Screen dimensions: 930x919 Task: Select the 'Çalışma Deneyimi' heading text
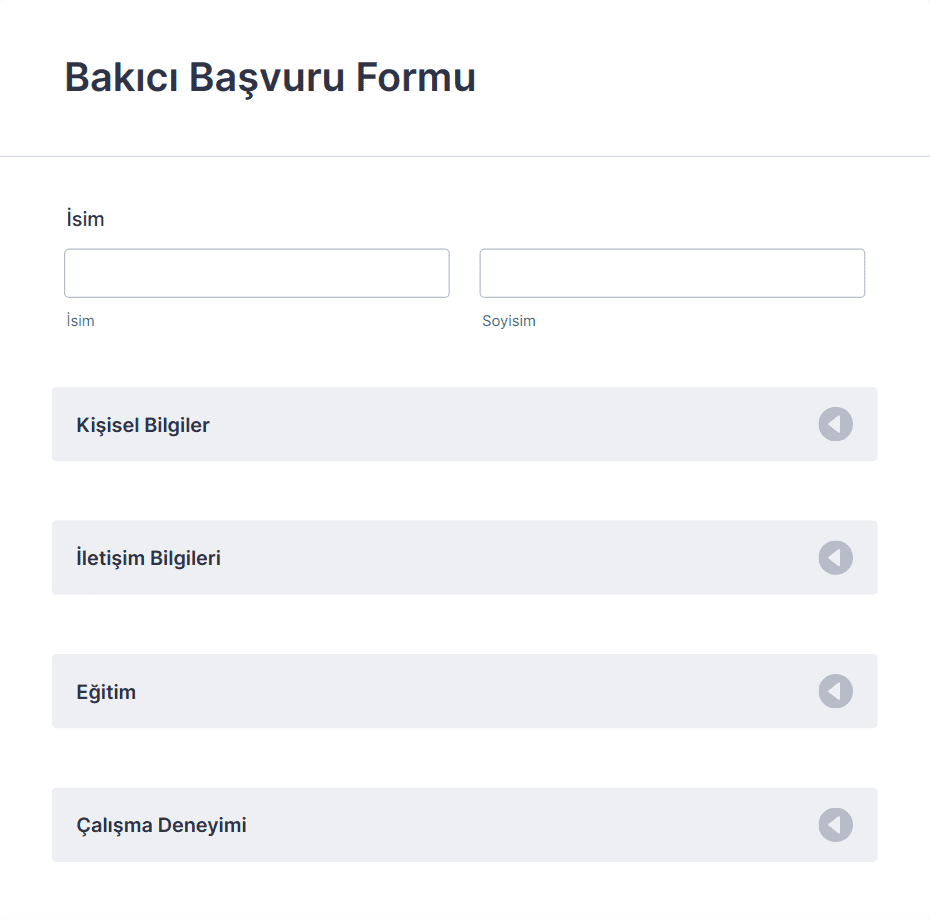pos(161,825)
